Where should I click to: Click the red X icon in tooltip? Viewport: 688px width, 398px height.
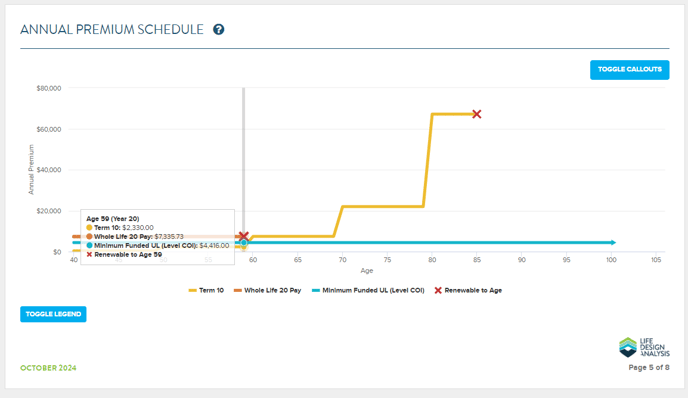click(89, 255)
